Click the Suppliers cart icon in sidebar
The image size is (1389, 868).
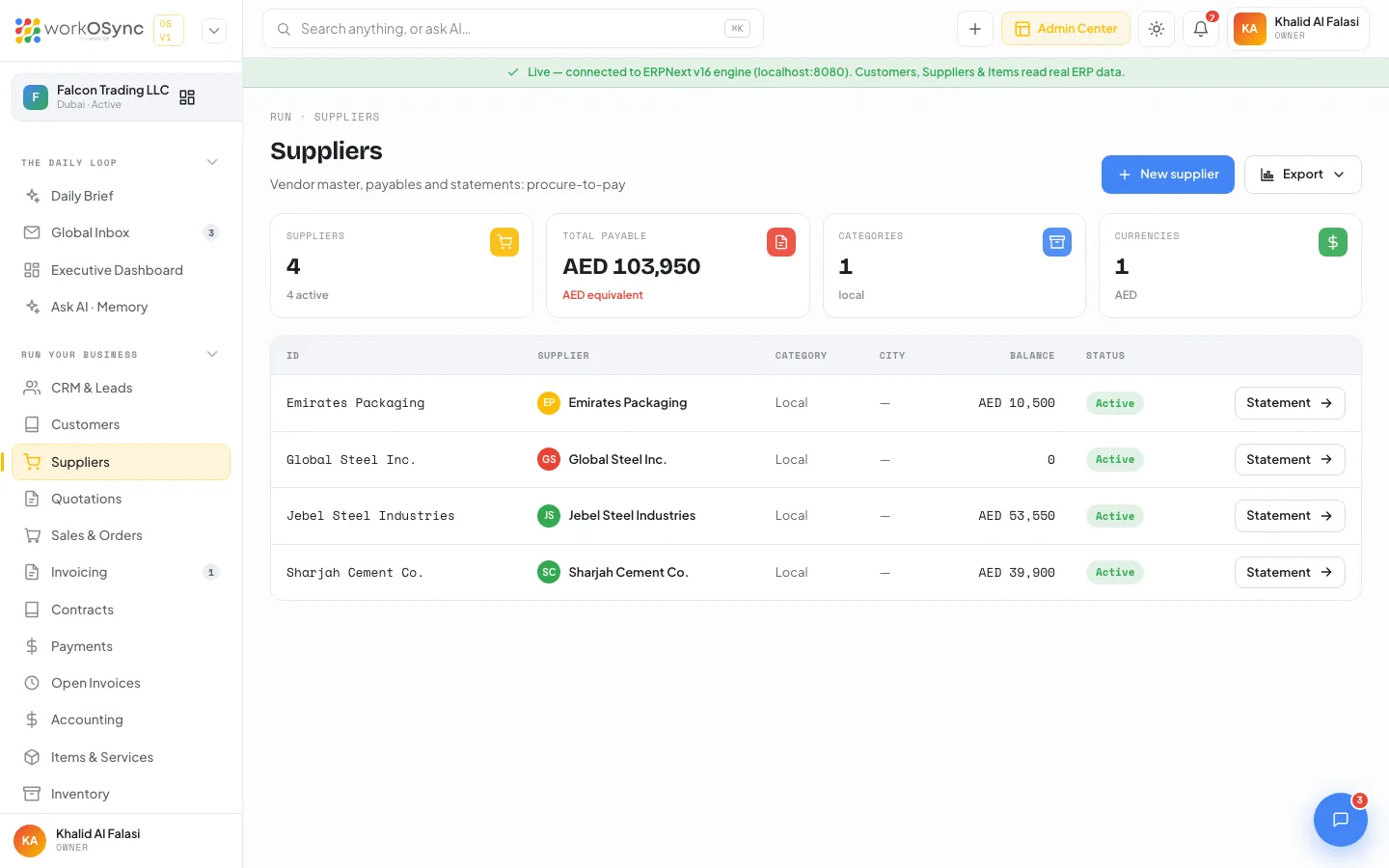[x=32, y=462]
